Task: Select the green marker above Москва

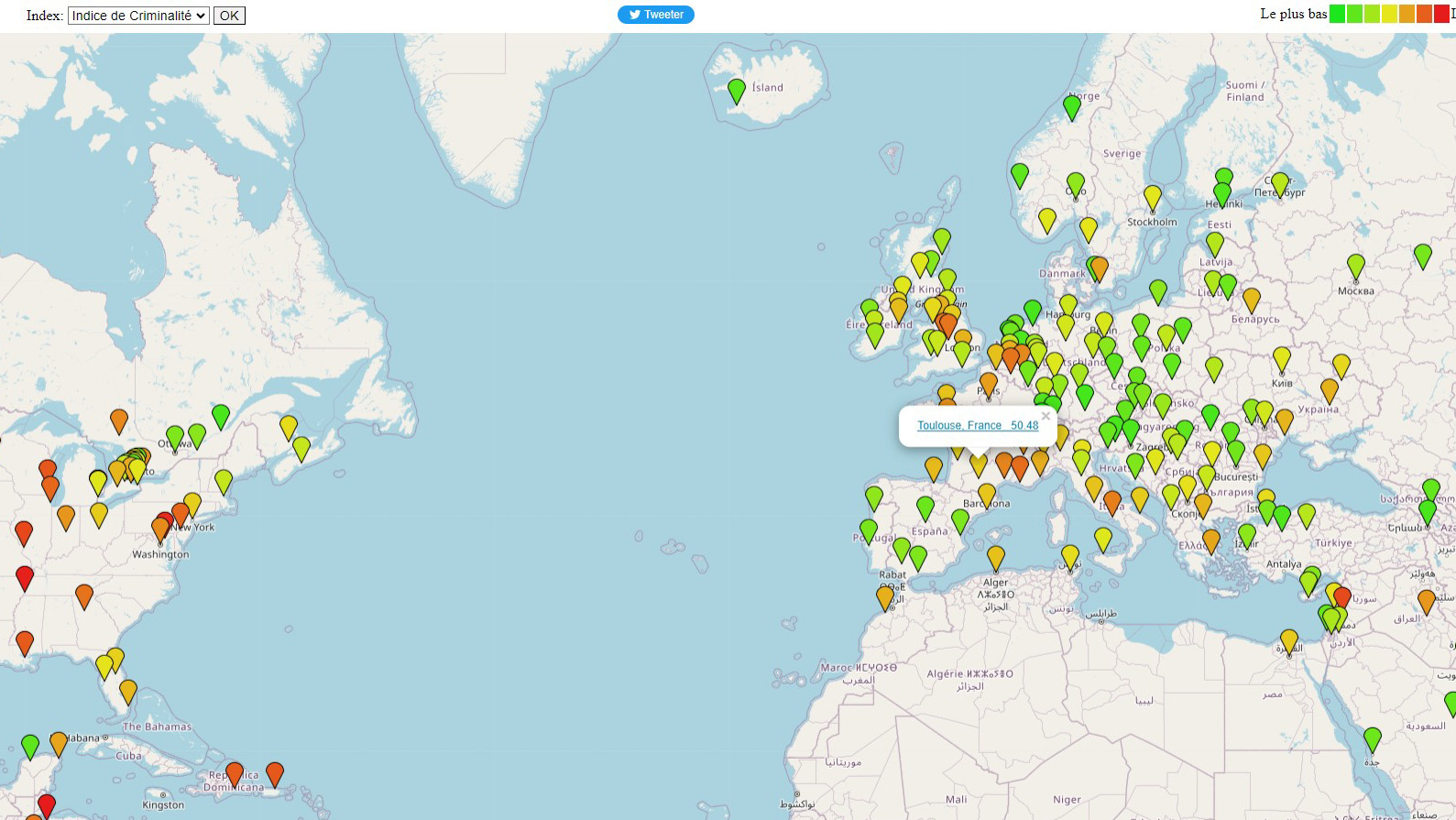Action: 1355,266
